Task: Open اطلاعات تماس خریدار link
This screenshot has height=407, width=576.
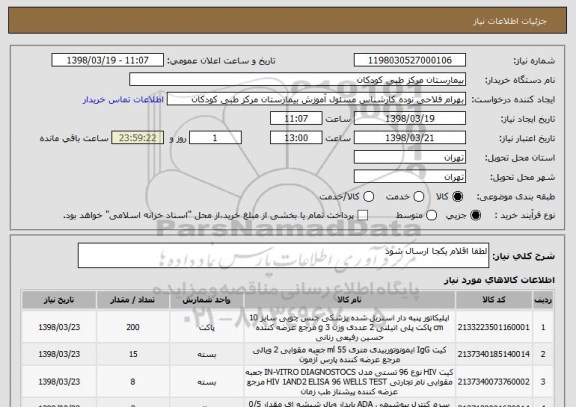Action: [123, 100]
